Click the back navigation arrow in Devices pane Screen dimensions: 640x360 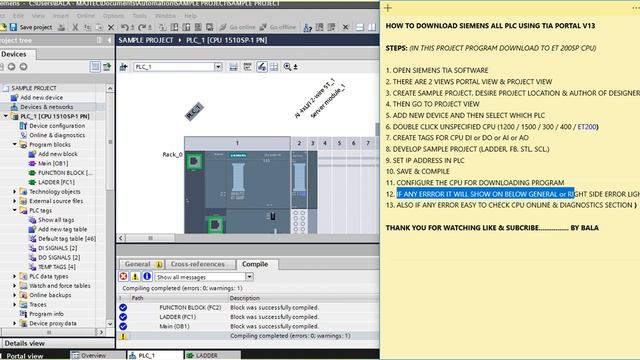pyautogui.click(x=12, y=67)
